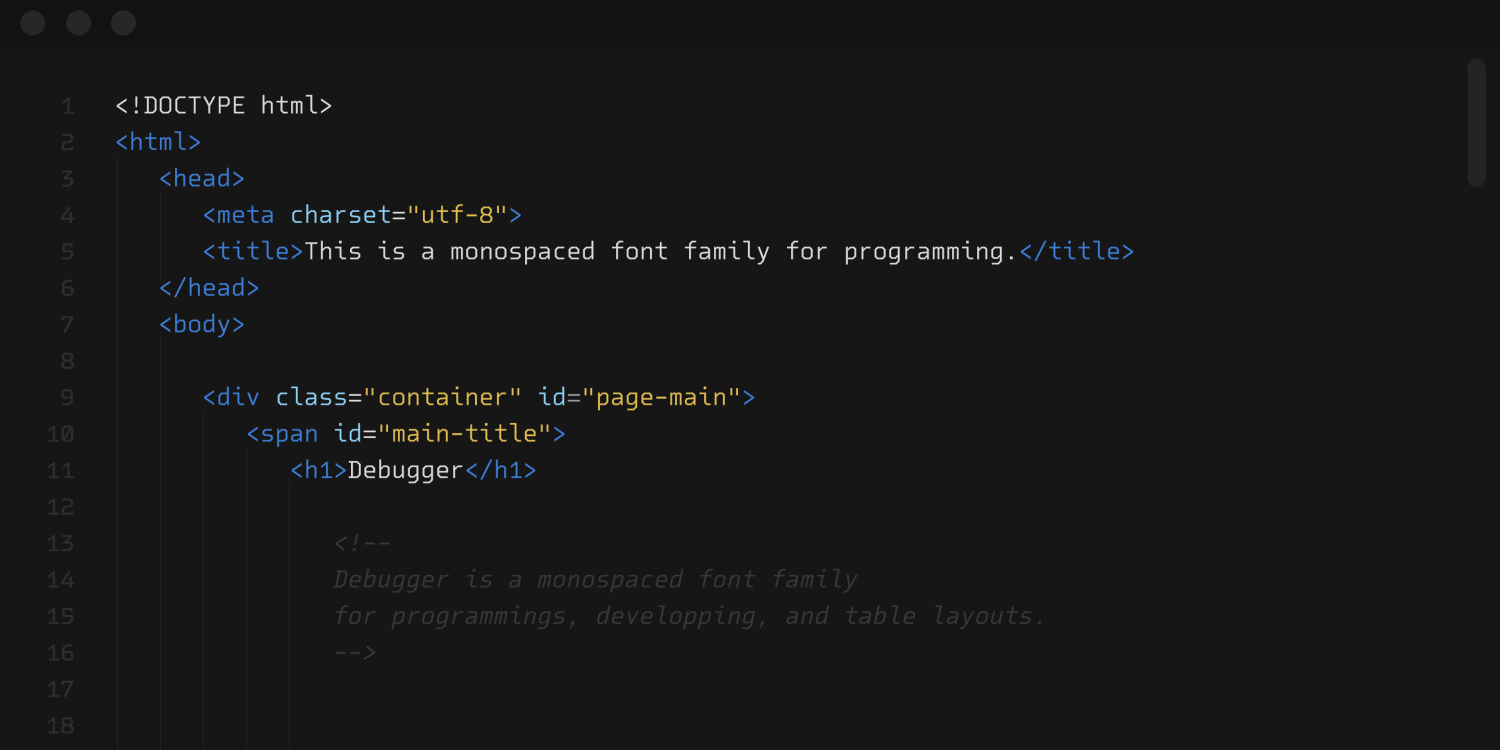The image size is (1500, 750).
Task: Click line number 18 in the gutter
Action: point(60,725)
